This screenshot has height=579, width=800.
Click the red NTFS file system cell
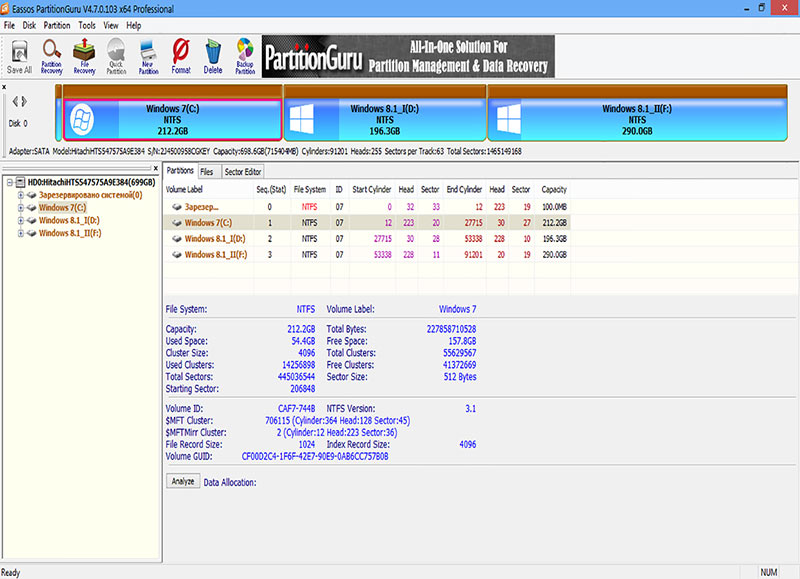pos(309,207)
